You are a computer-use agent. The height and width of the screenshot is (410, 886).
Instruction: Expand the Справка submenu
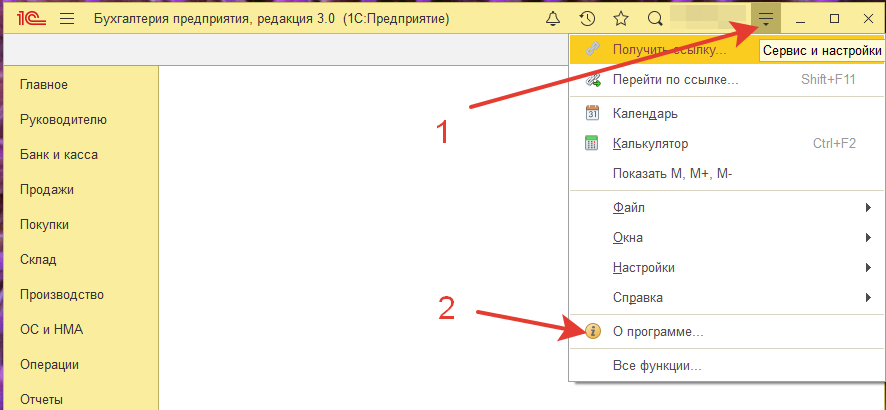pos(725,297)
